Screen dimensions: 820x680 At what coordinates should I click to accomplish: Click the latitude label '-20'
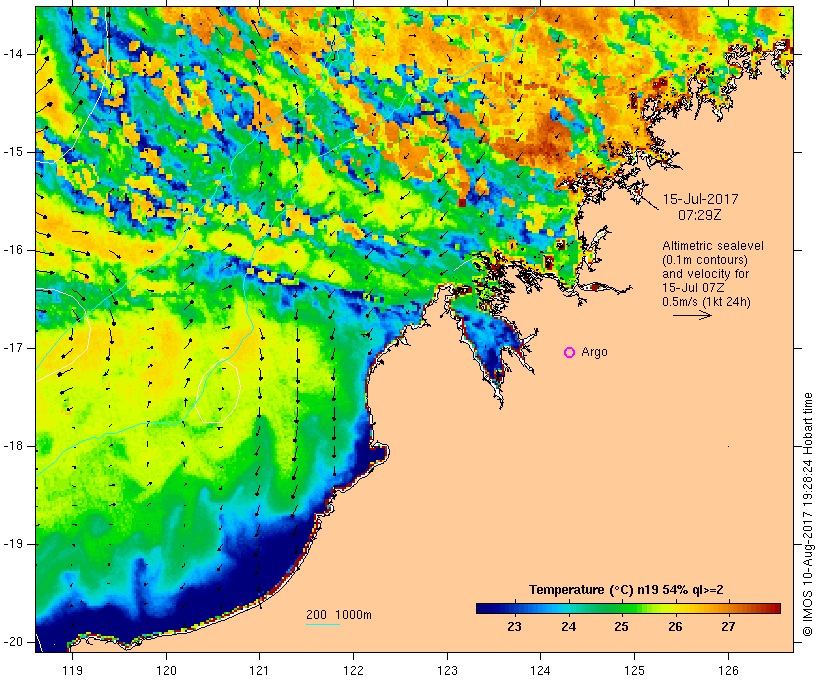12,642
